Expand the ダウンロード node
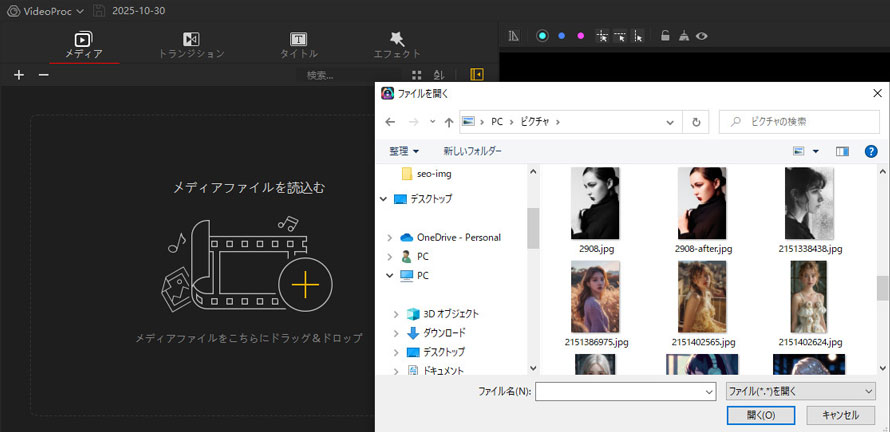This screenshot has width=890, height=432. coord(396,333)
